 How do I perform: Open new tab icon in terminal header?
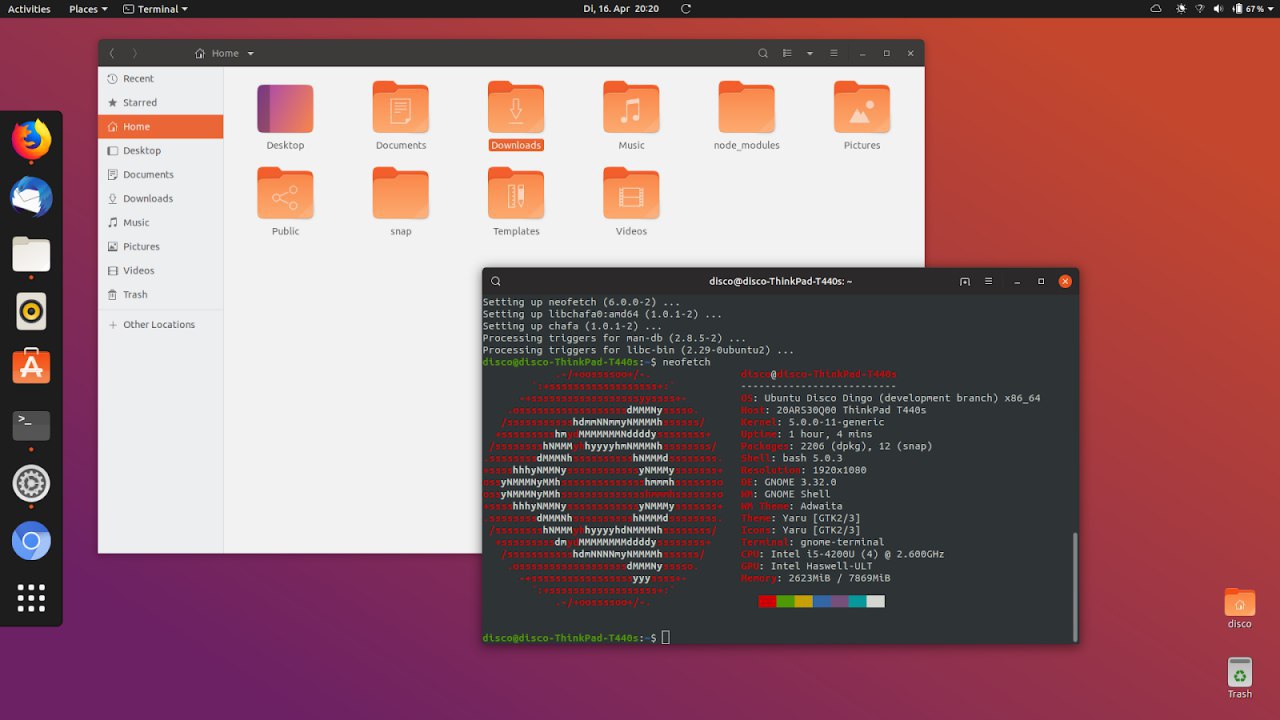(x=964, y=282)
